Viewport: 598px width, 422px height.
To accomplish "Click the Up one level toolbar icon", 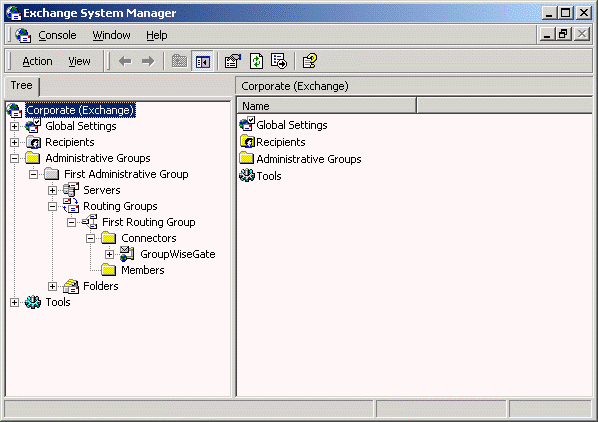I will click(179, 61).
